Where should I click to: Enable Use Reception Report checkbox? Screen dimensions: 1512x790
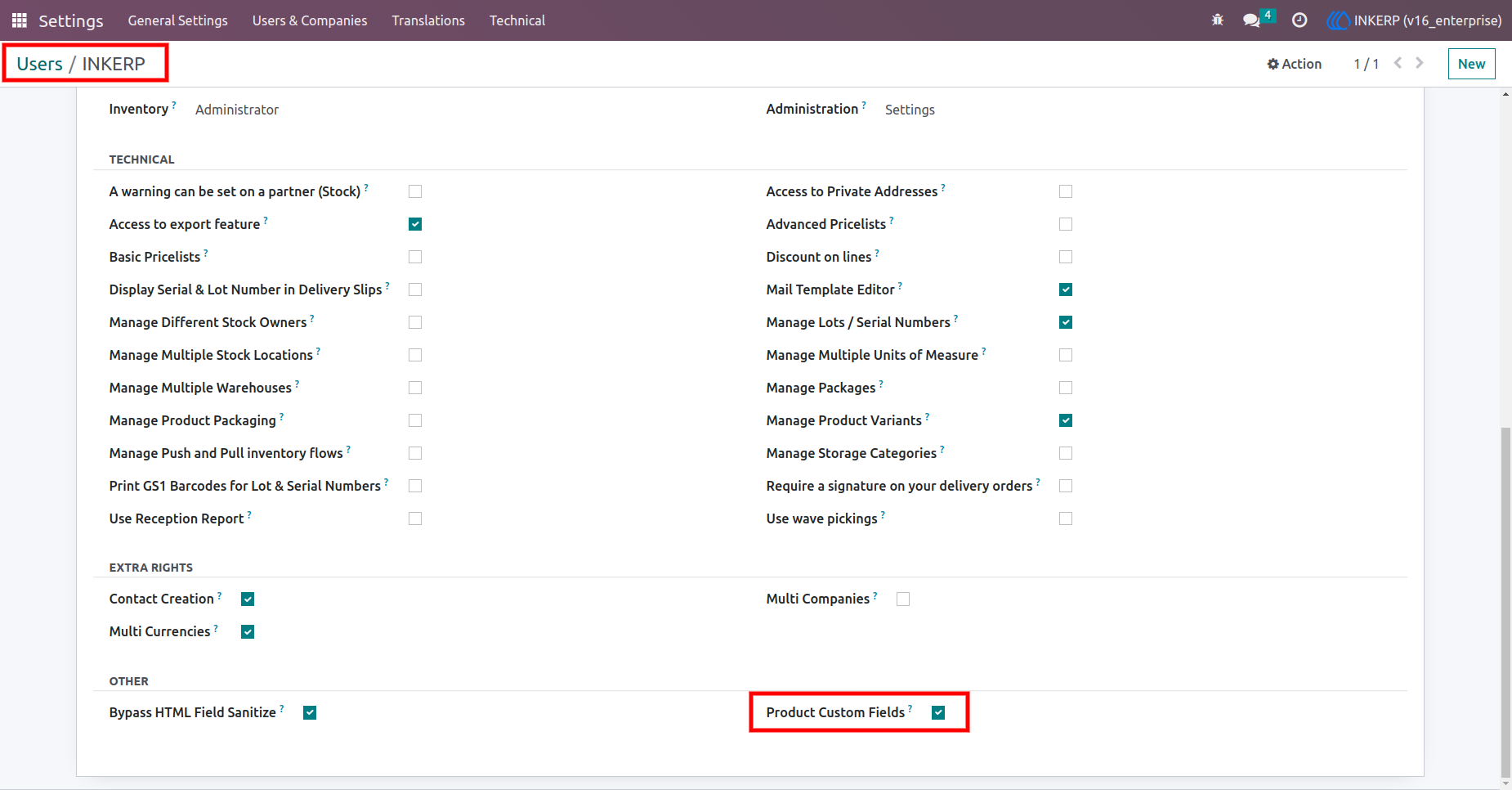pos(415,518)
